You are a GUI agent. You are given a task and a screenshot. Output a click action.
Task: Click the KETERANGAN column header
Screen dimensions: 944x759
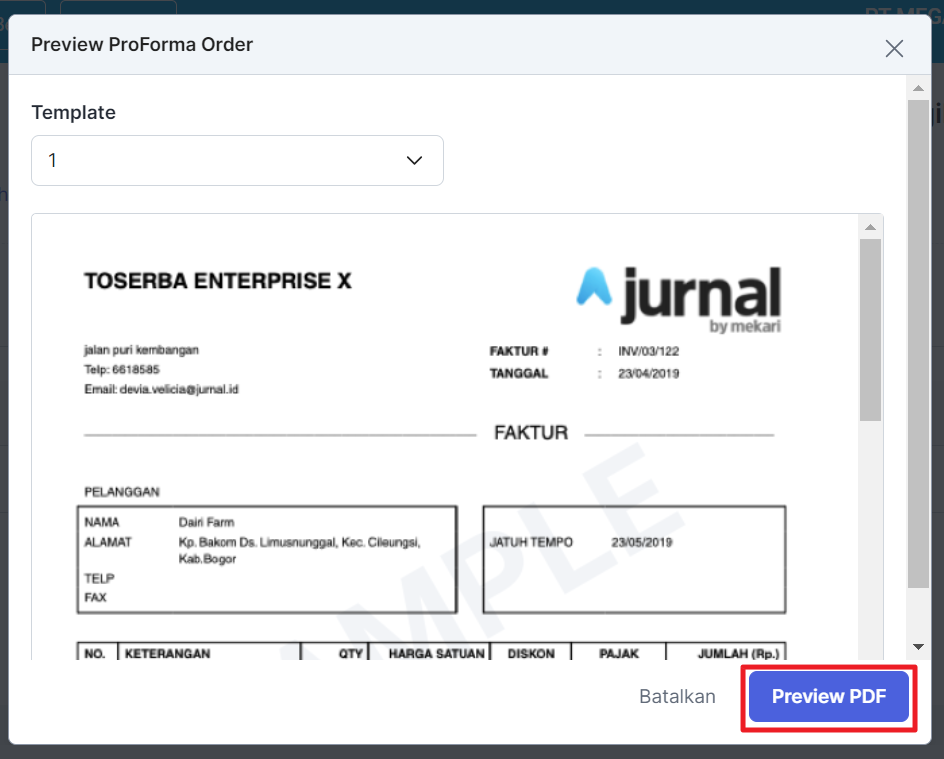[x=167, y=654]
